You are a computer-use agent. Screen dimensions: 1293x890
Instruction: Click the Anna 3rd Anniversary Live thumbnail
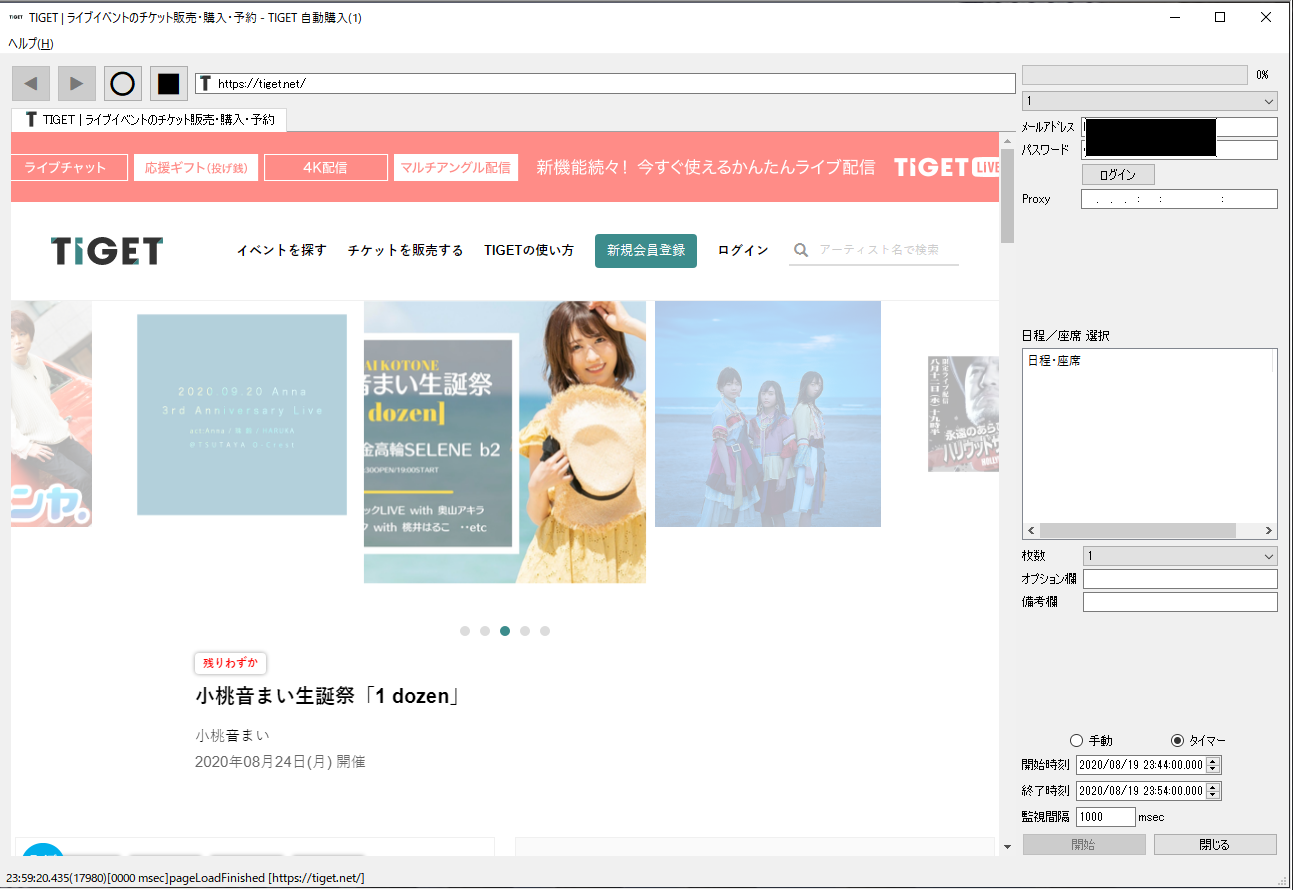point(242,415)
